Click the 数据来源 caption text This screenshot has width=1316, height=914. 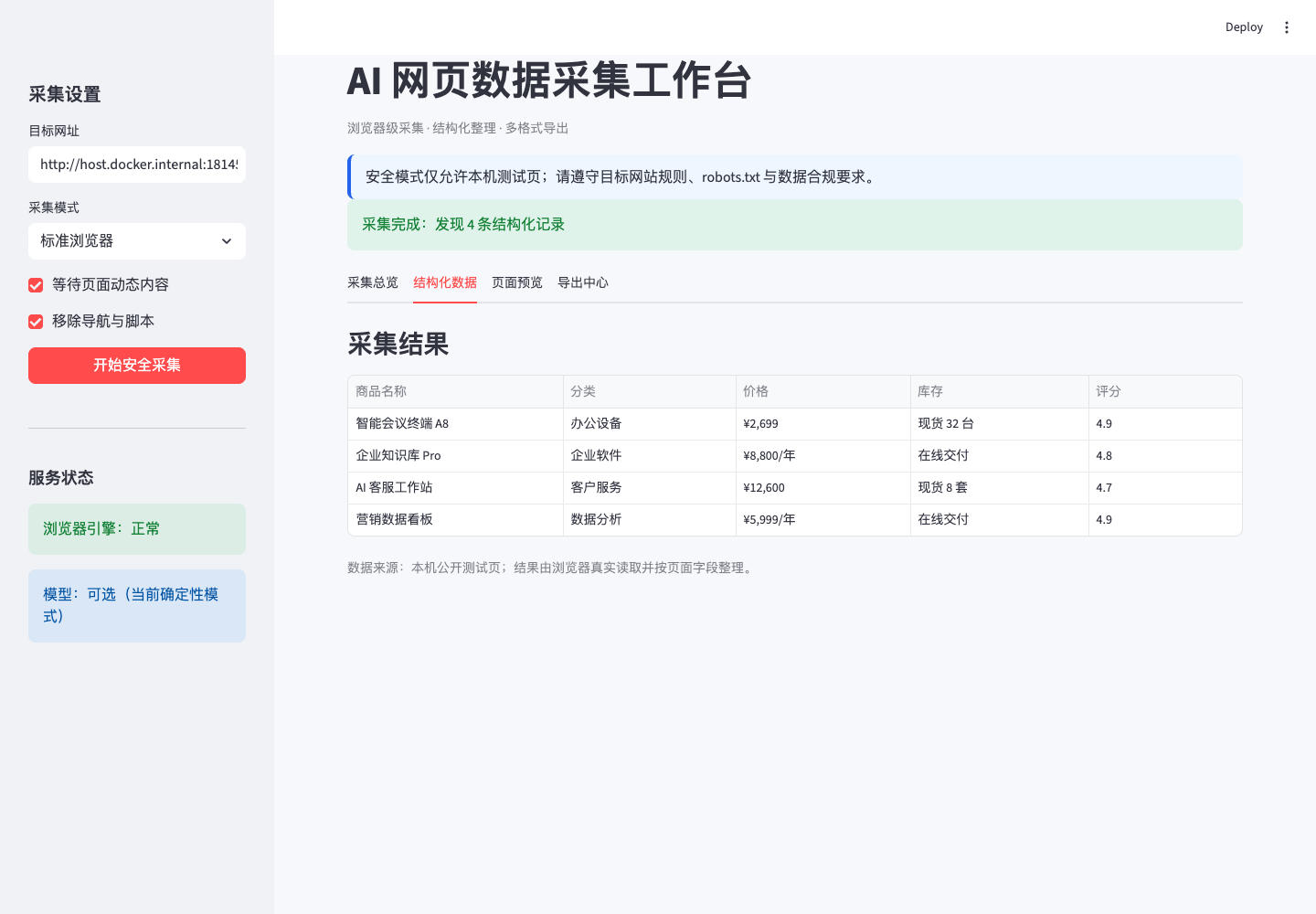pos(552,568)
